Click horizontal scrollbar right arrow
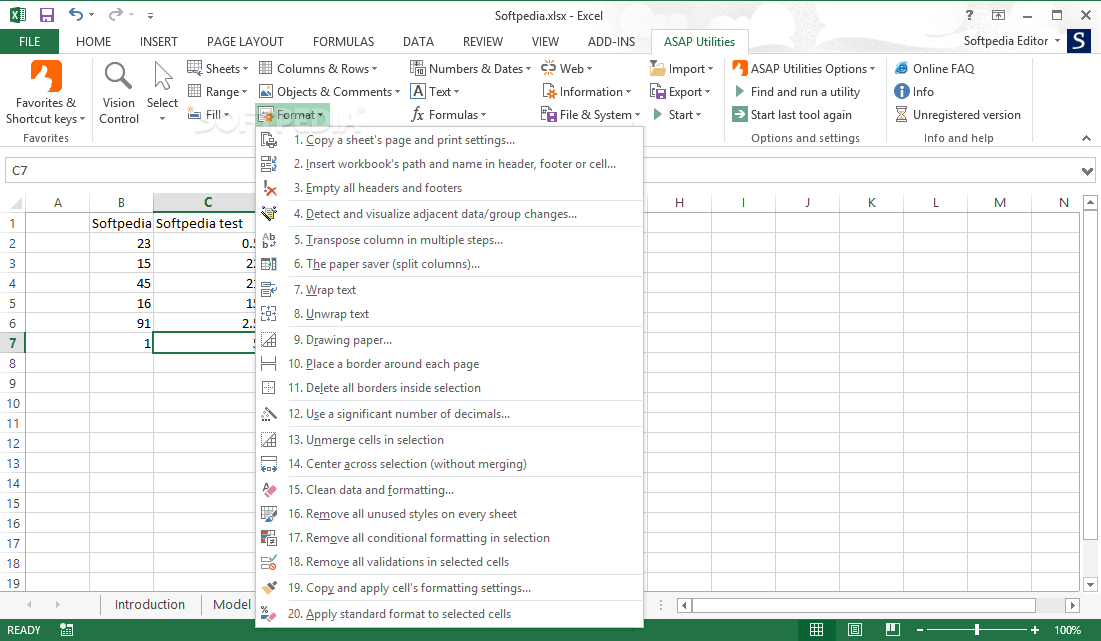Screen dimensions: 1101x641 (1072, 604)
